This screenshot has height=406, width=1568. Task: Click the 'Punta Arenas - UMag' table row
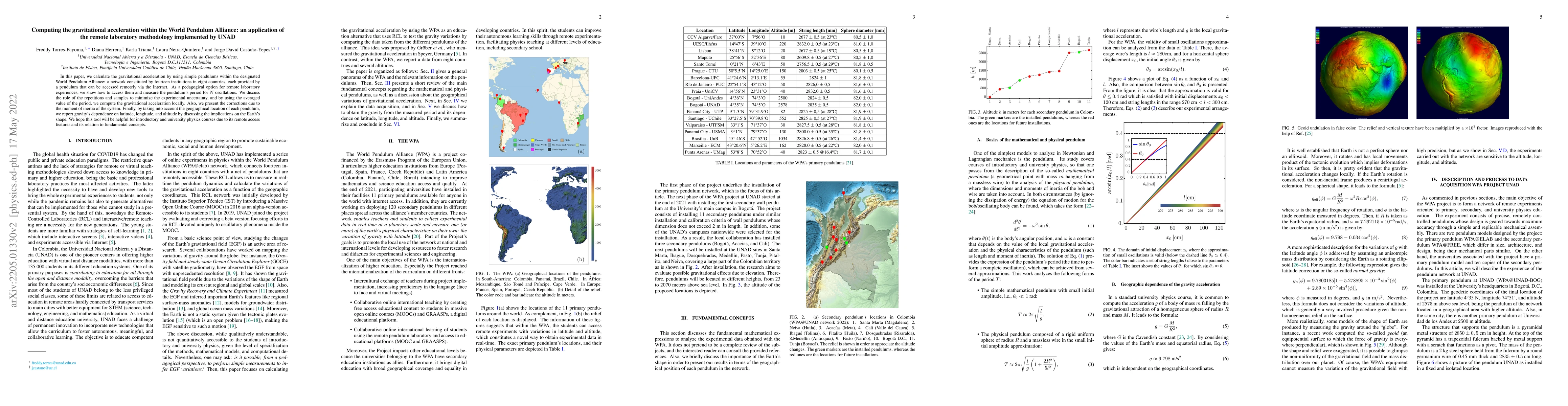pyautogui.click(x=785, y=152)
